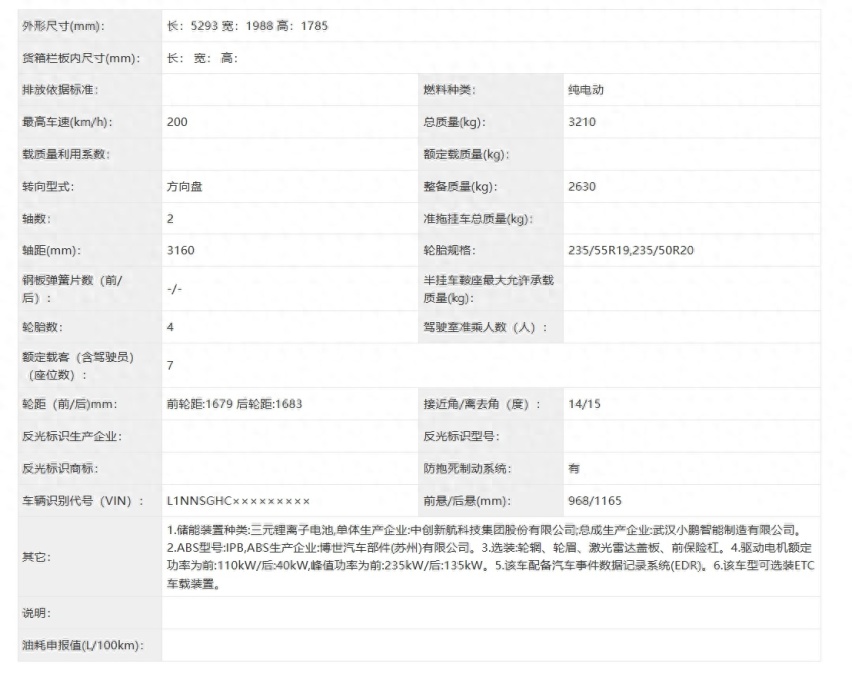
Task: Click the 车辆识别代号 (VIN) label
Action: 83,501
